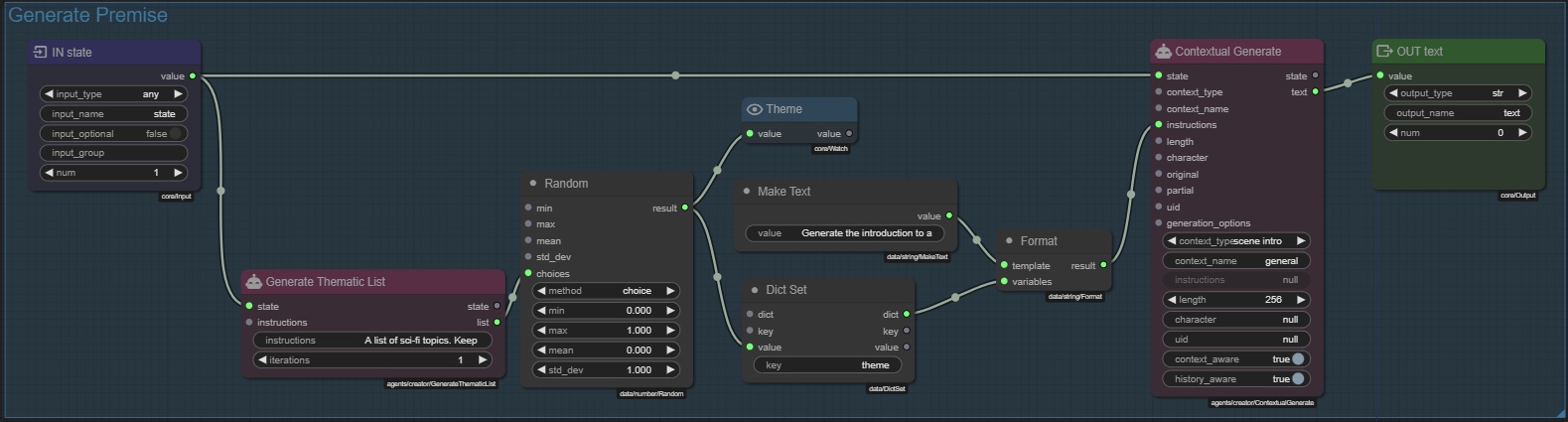Advance input_type to the next option
The image size is (1568, 422).
click(x=179, y=94)
